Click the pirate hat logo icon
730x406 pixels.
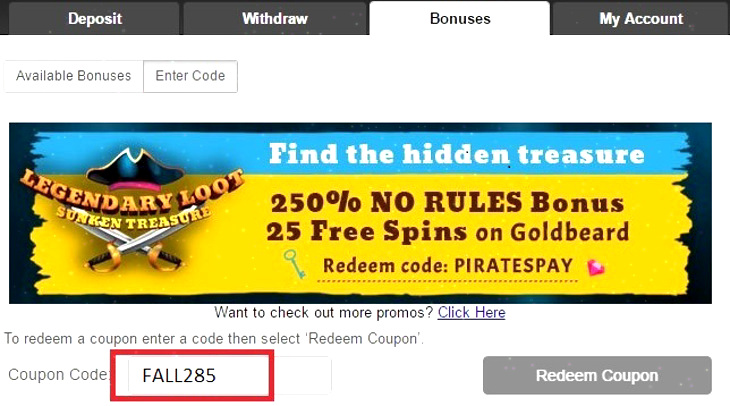tap(135, 170)
